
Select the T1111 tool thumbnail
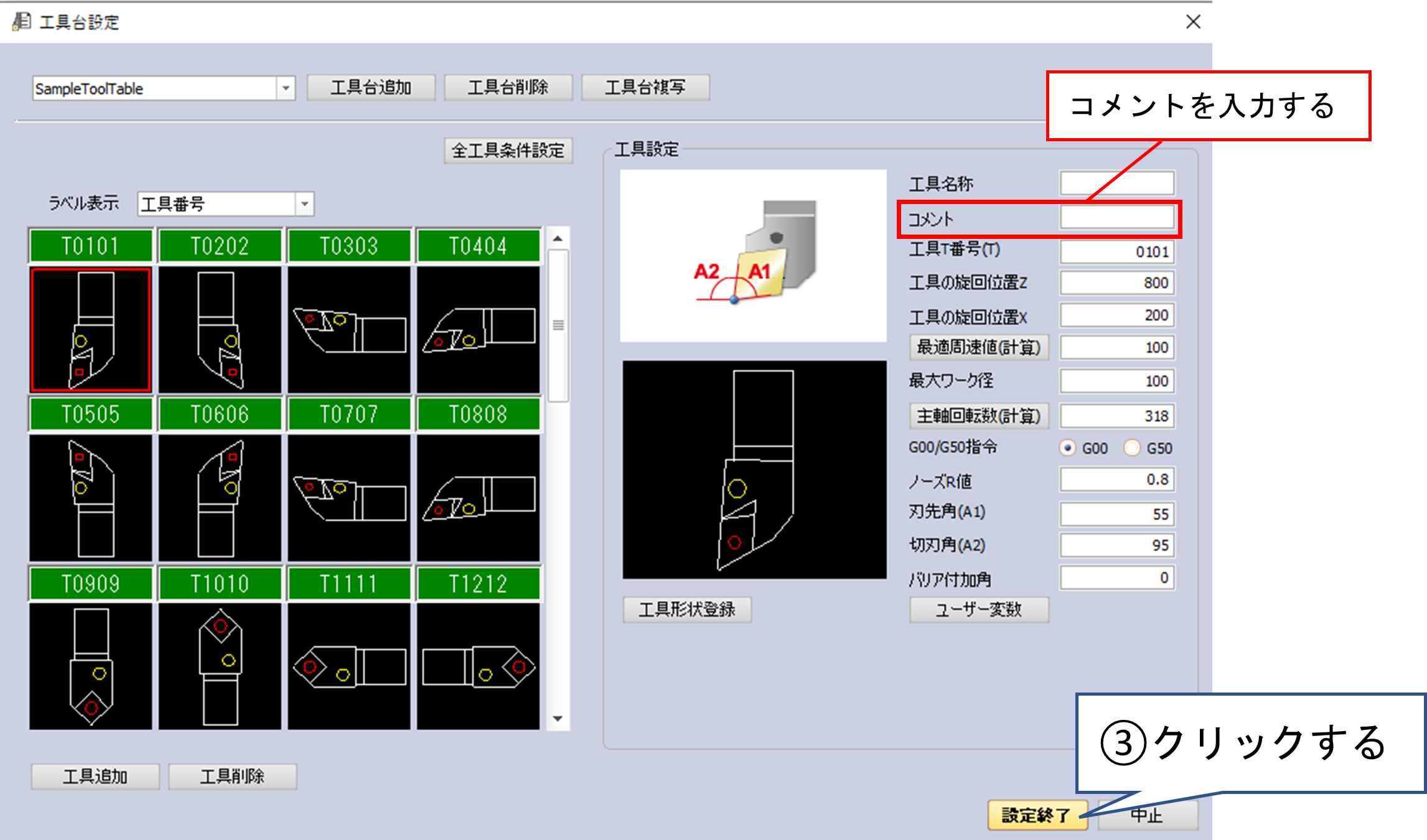coord(349,666)
